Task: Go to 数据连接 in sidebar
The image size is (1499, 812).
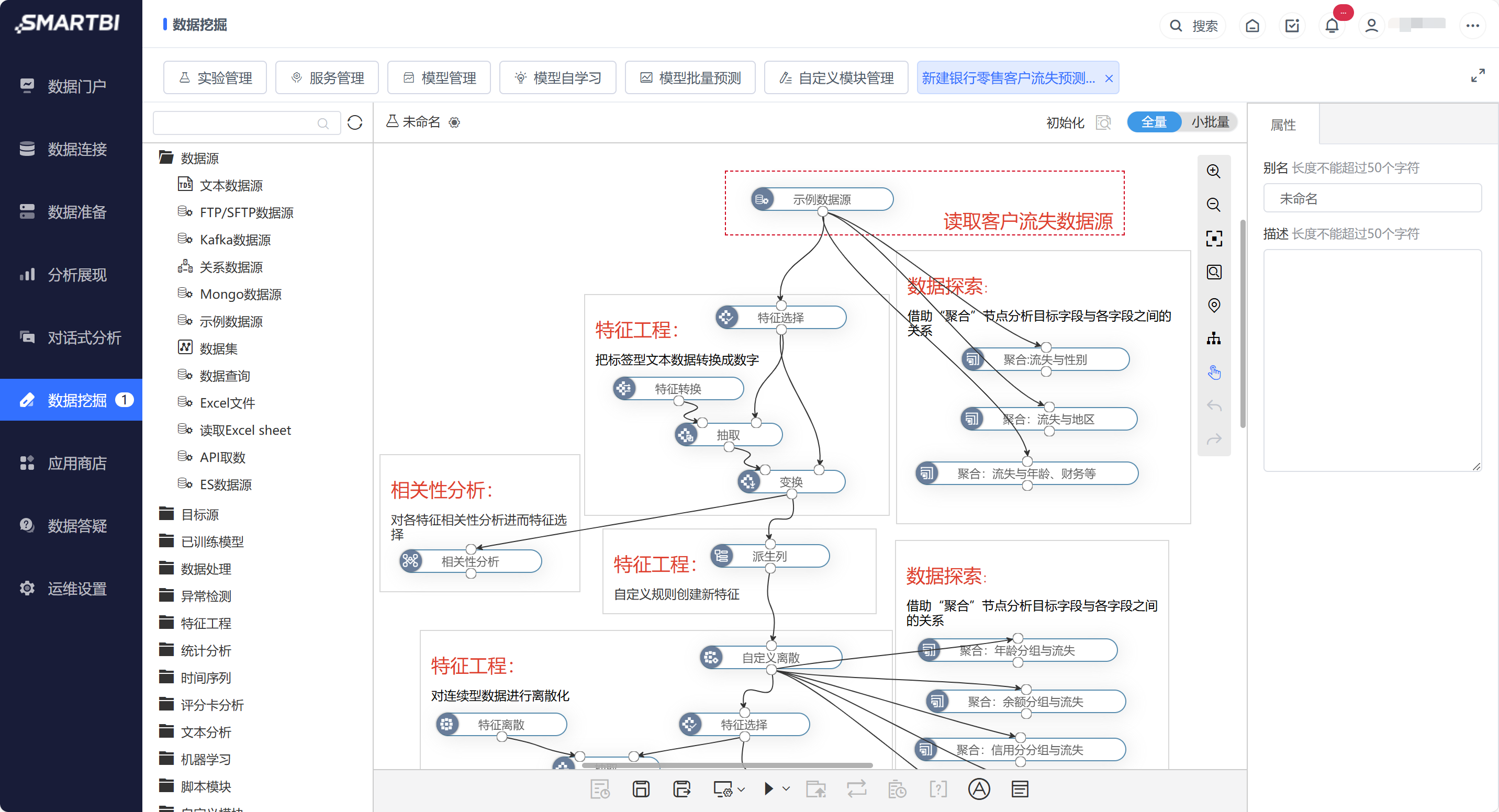Action: (71, 149)
